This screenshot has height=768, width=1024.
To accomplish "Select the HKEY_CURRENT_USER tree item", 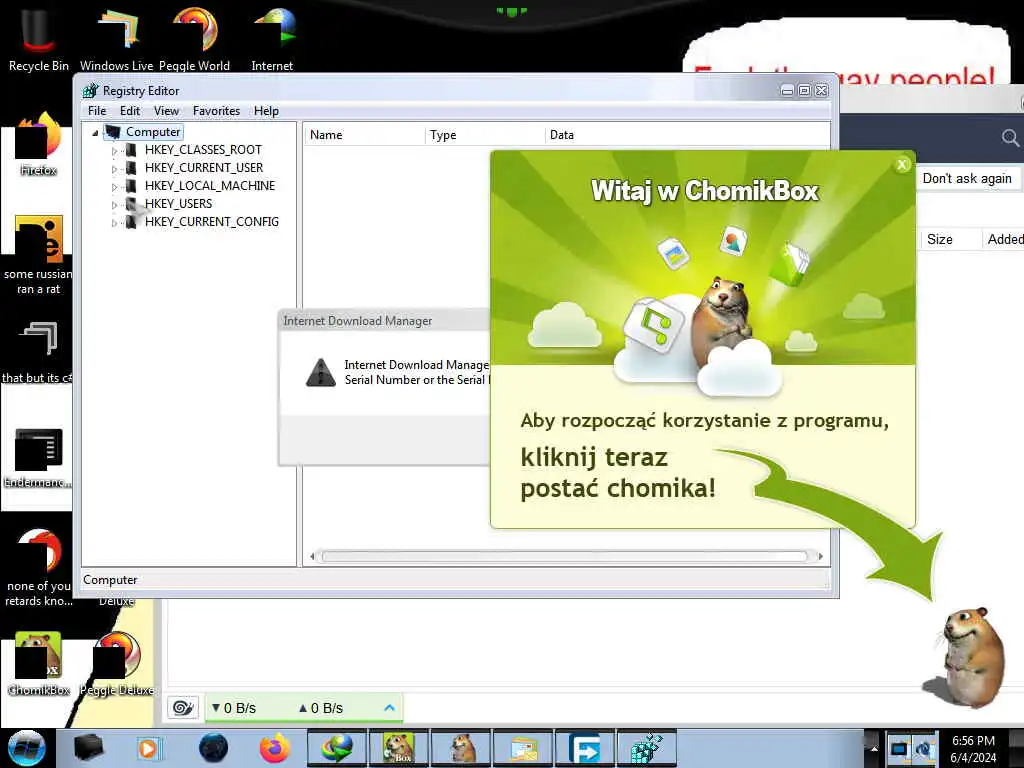I will (204, 168).
